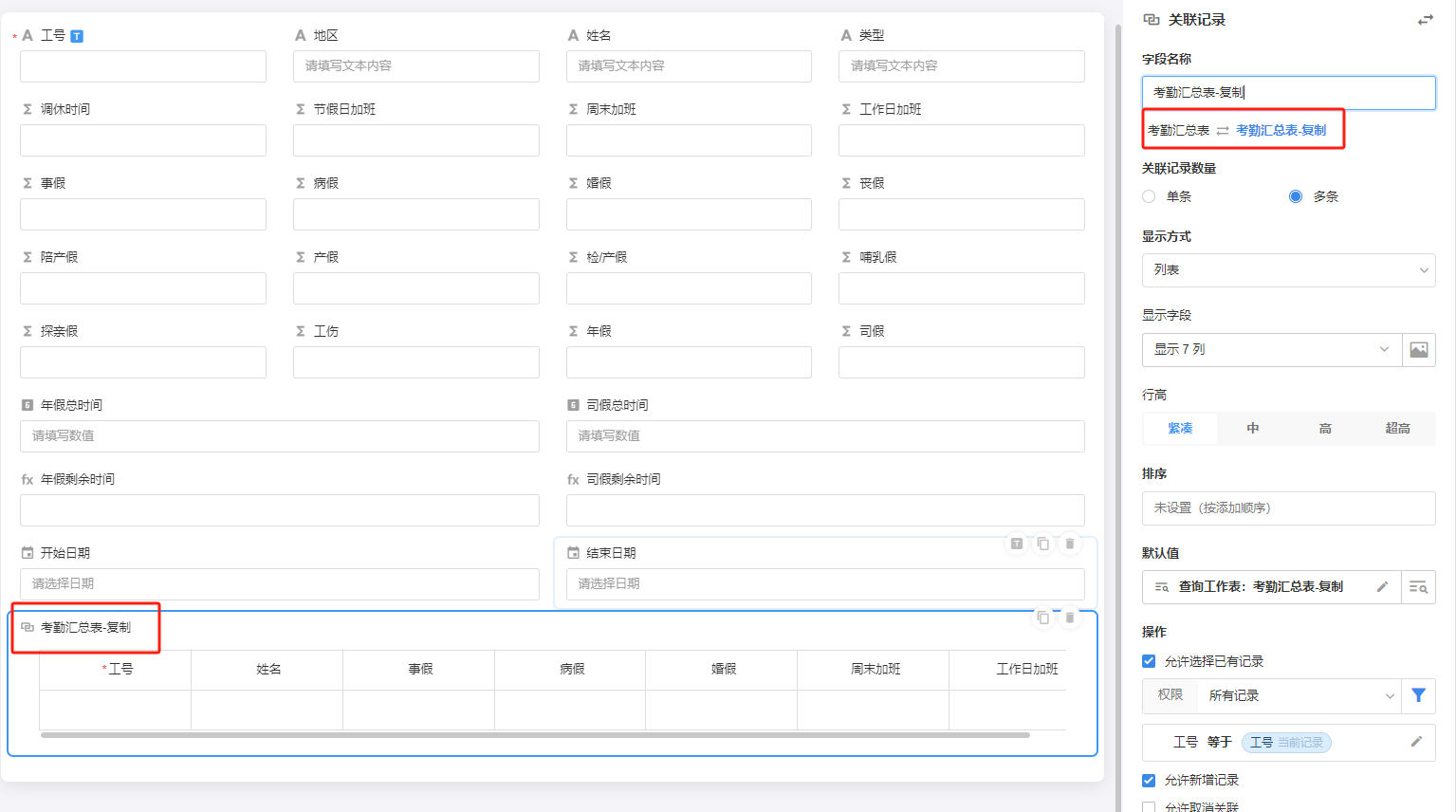Edit the 工号 等于 filter condition pencil

(x=1416, y=742)
